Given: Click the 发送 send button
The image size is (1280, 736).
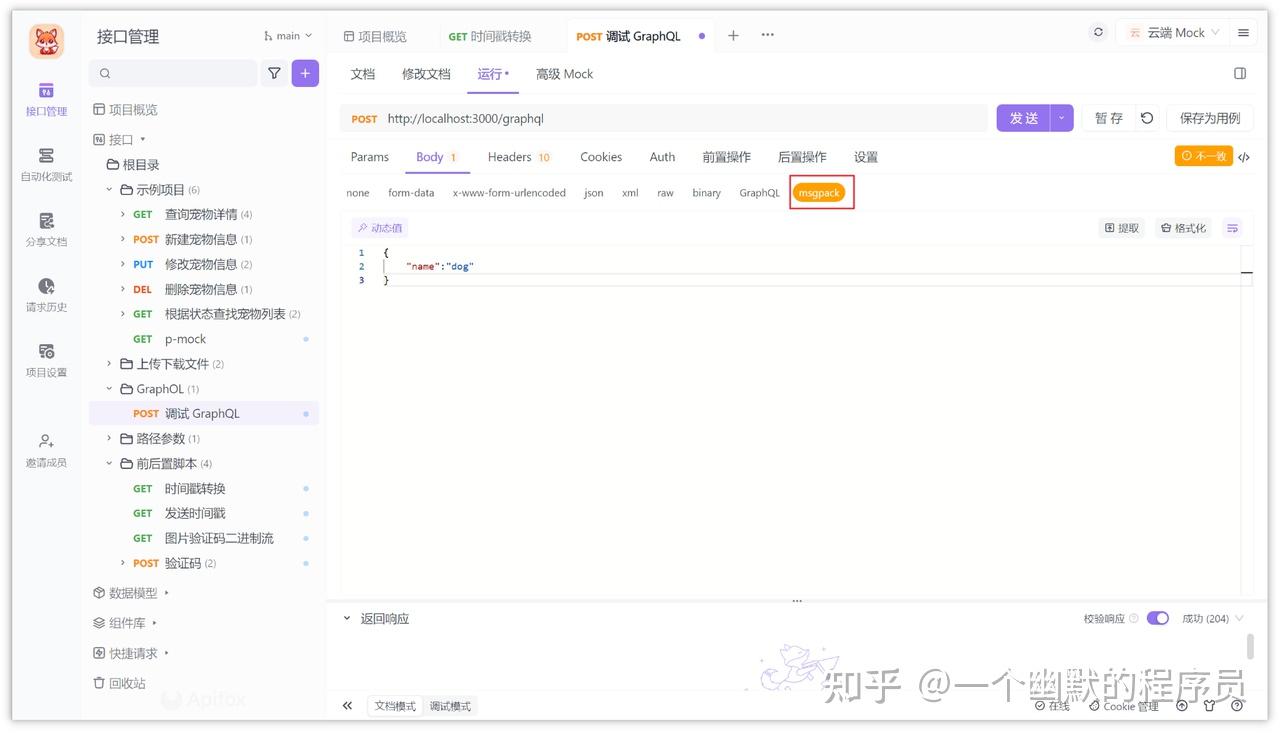Looking at the screenshot, I should coord(1022,117).
